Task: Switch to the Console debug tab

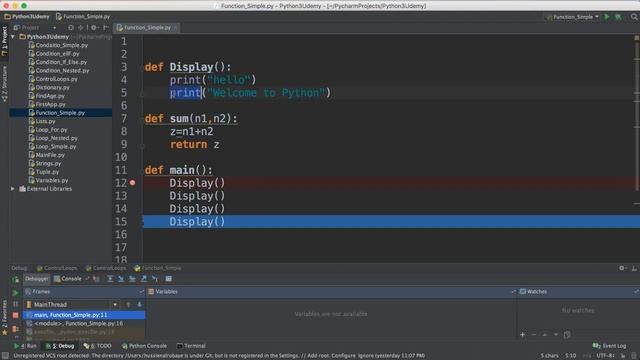Action: pyautogui.click(x=68, y=279)
